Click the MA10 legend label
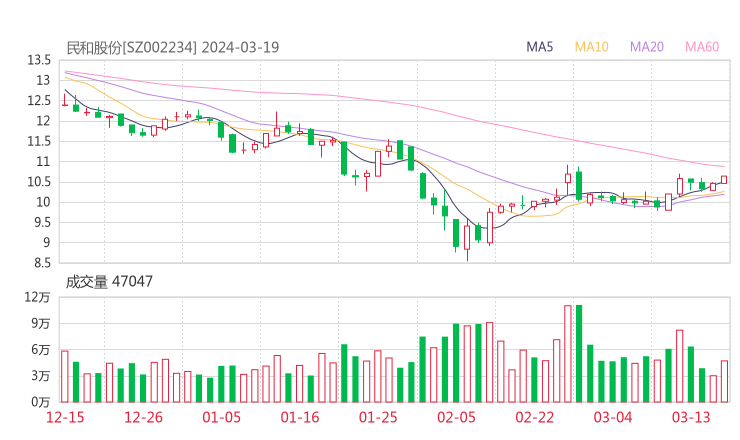 pos(591,47)
